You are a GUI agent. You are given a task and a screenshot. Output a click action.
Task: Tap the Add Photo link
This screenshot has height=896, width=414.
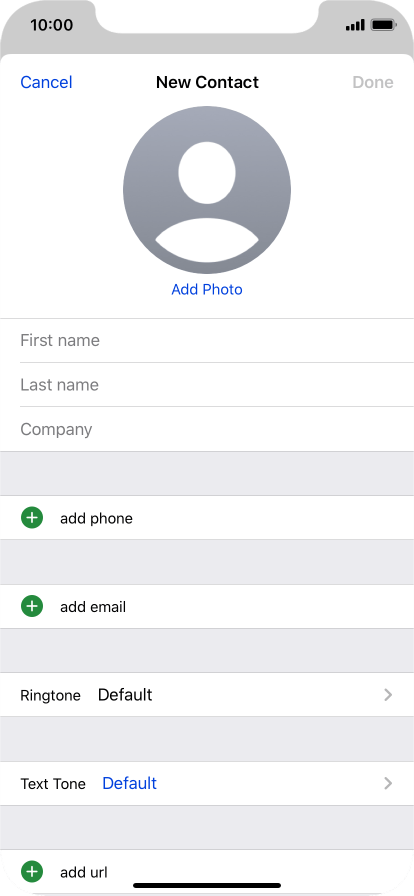(207, 290)
